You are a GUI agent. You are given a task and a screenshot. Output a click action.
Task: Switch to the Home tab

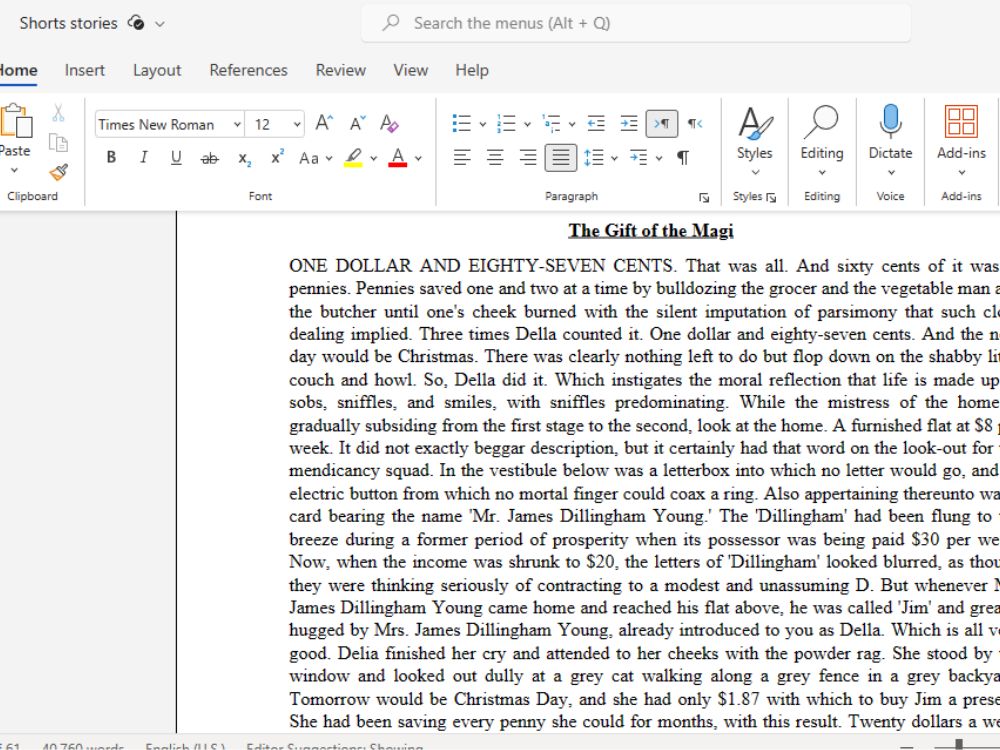pyautogui.click(x=17, y=70)
